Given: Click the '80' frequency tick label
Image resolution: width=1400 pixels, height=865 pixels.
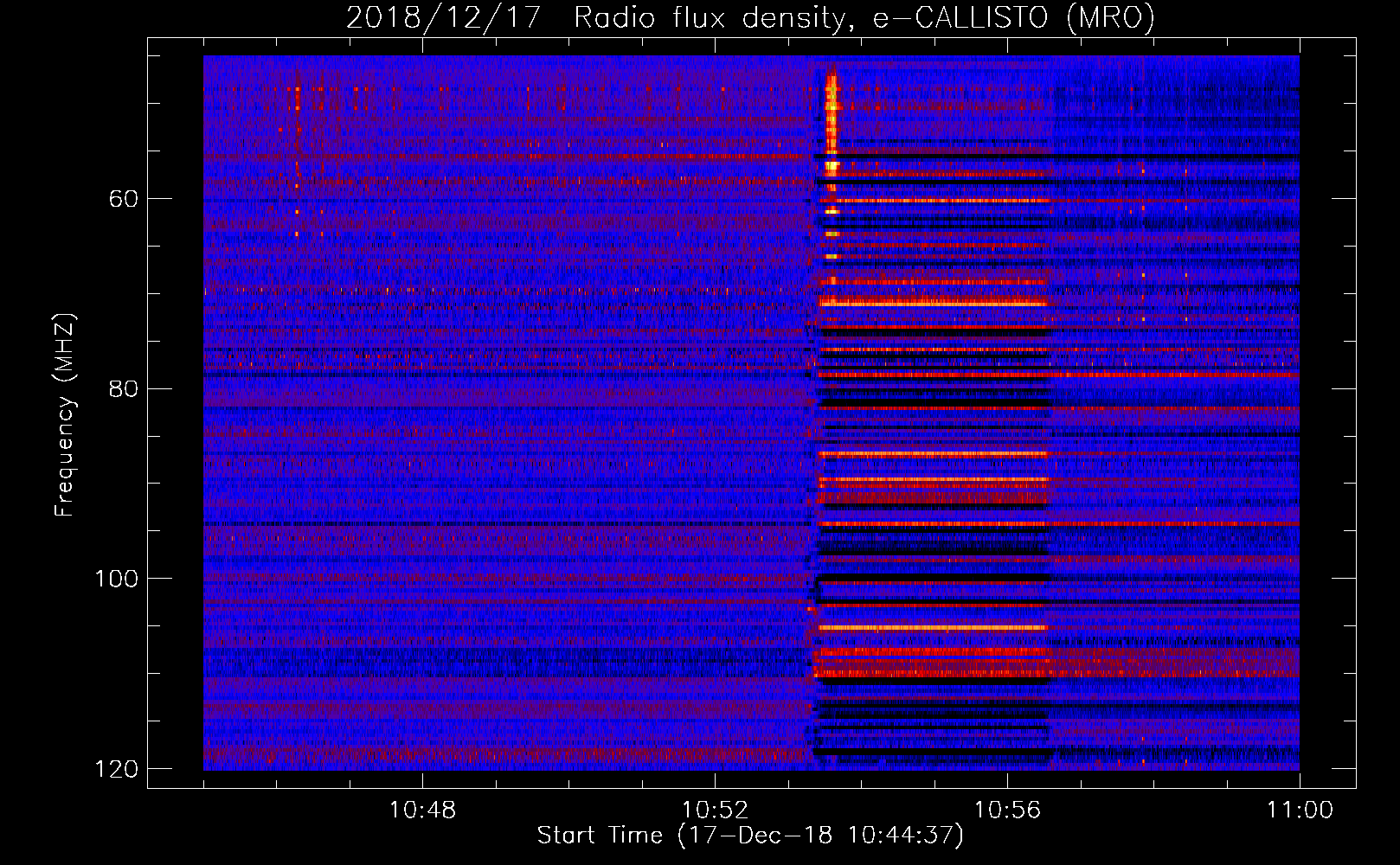Looking at the screenshot, I should click(x=124, y=388).
